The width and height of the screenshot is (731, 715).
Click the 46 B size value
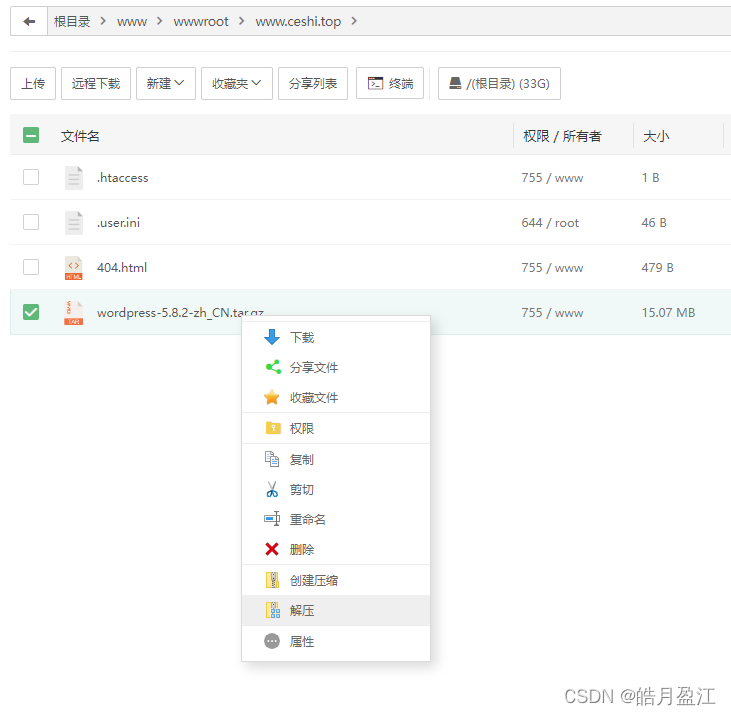click(654, 223)
